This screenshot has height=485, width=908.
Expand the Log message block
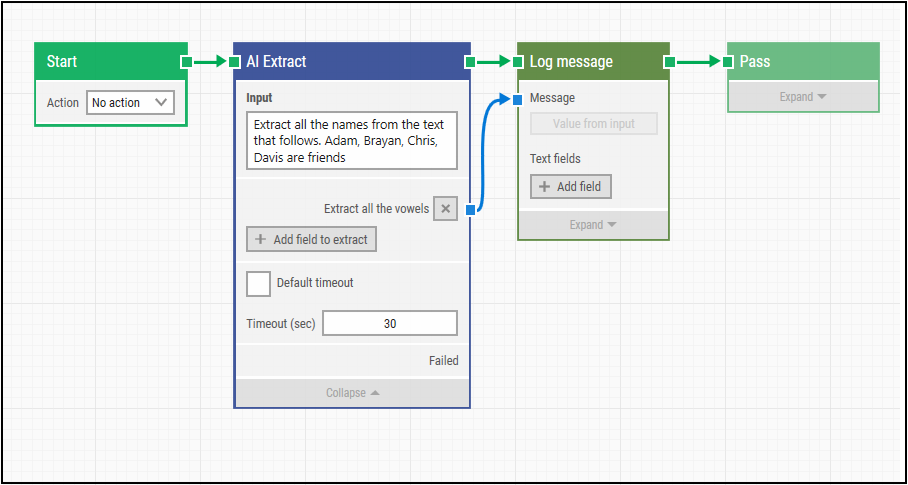[593, 225]
